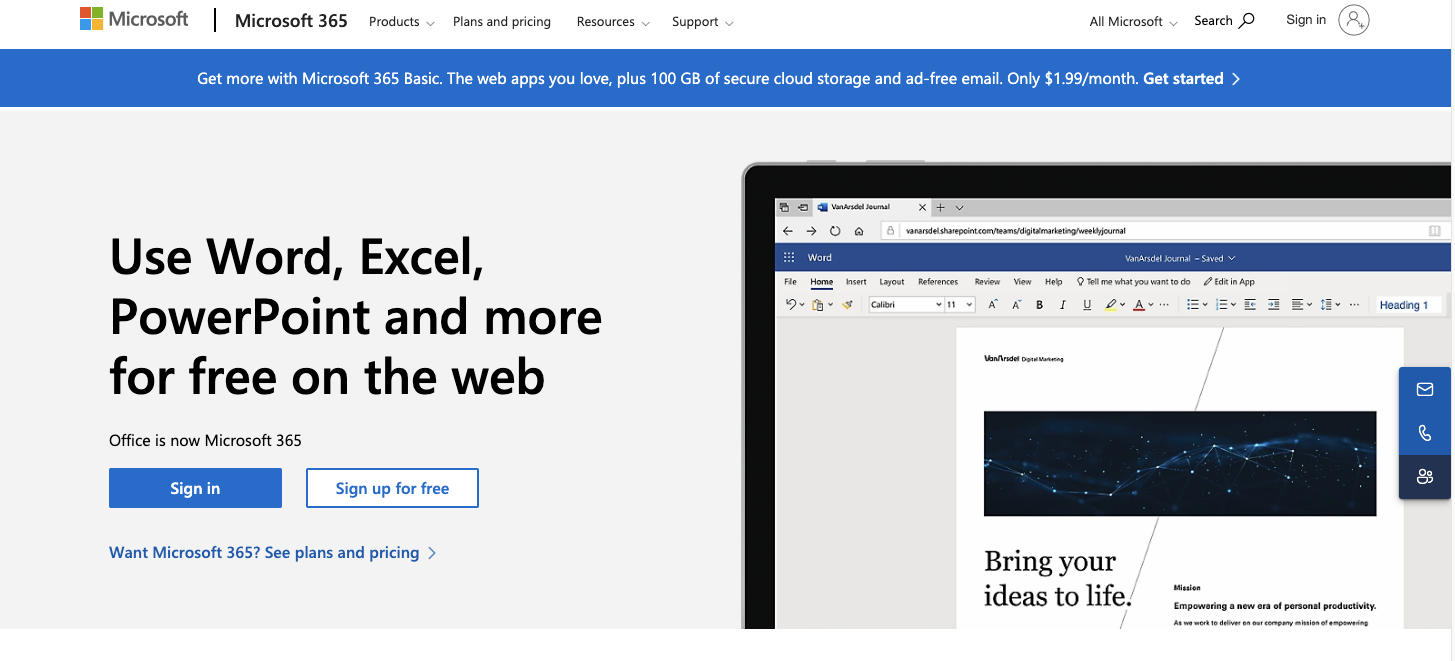Click the Paste clipboard icon in Word image

click(x=818, y=305)
